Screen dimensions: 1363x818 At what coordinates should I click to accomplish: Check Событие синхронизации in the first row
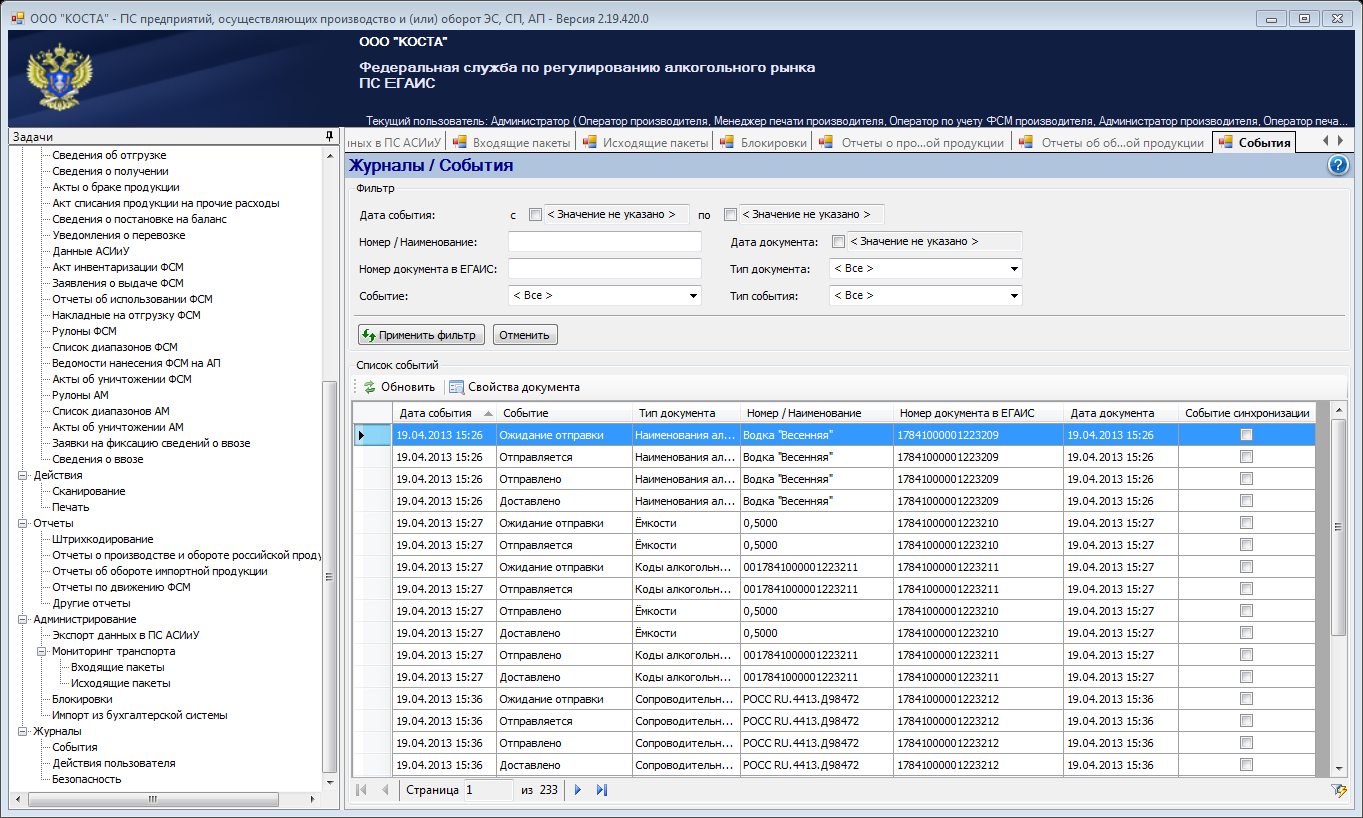pos(1246,435)
